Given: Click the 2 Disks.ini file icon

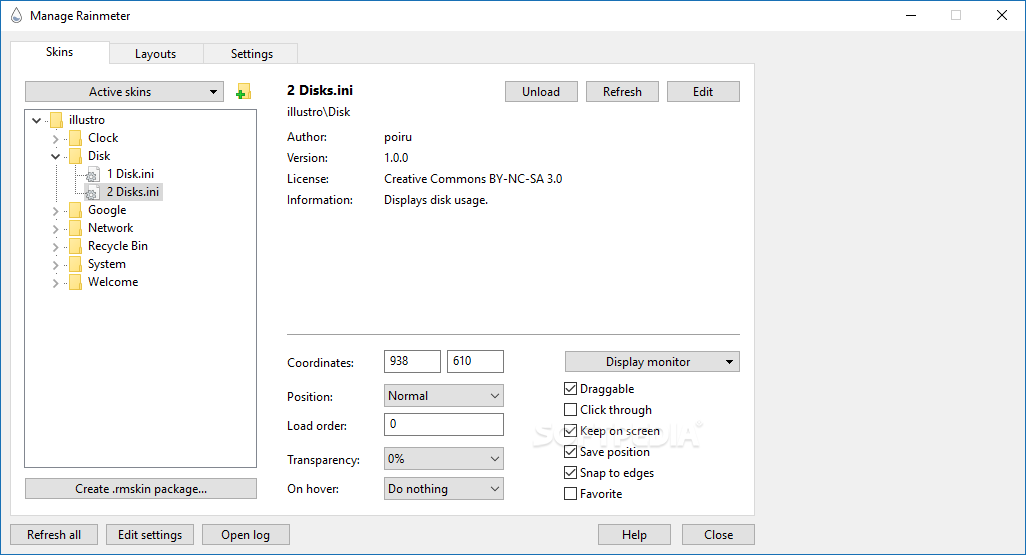Looking at the screenshot, I should [x=93, y=192].
